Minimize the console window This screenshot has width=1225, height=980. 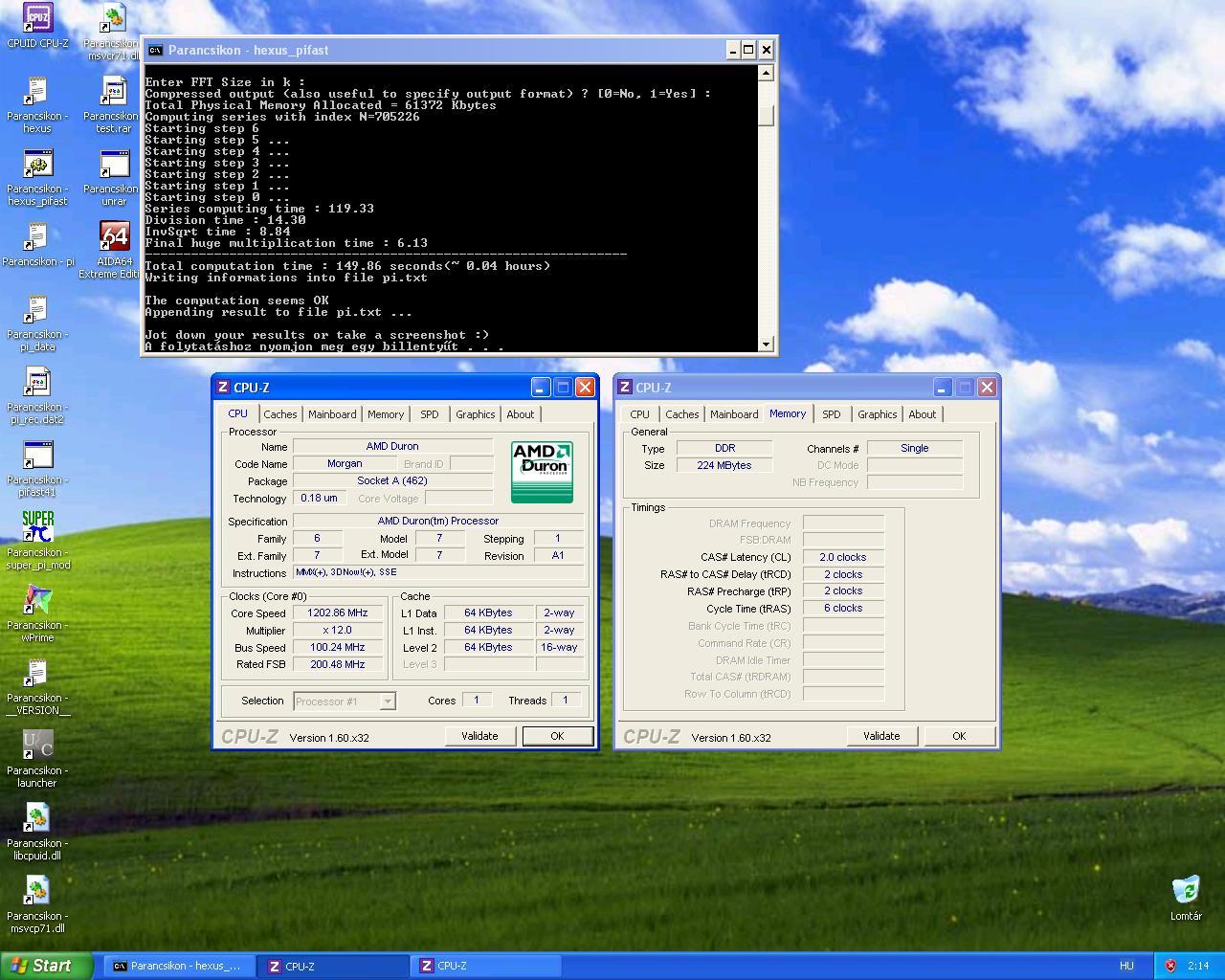pos(733,50)
